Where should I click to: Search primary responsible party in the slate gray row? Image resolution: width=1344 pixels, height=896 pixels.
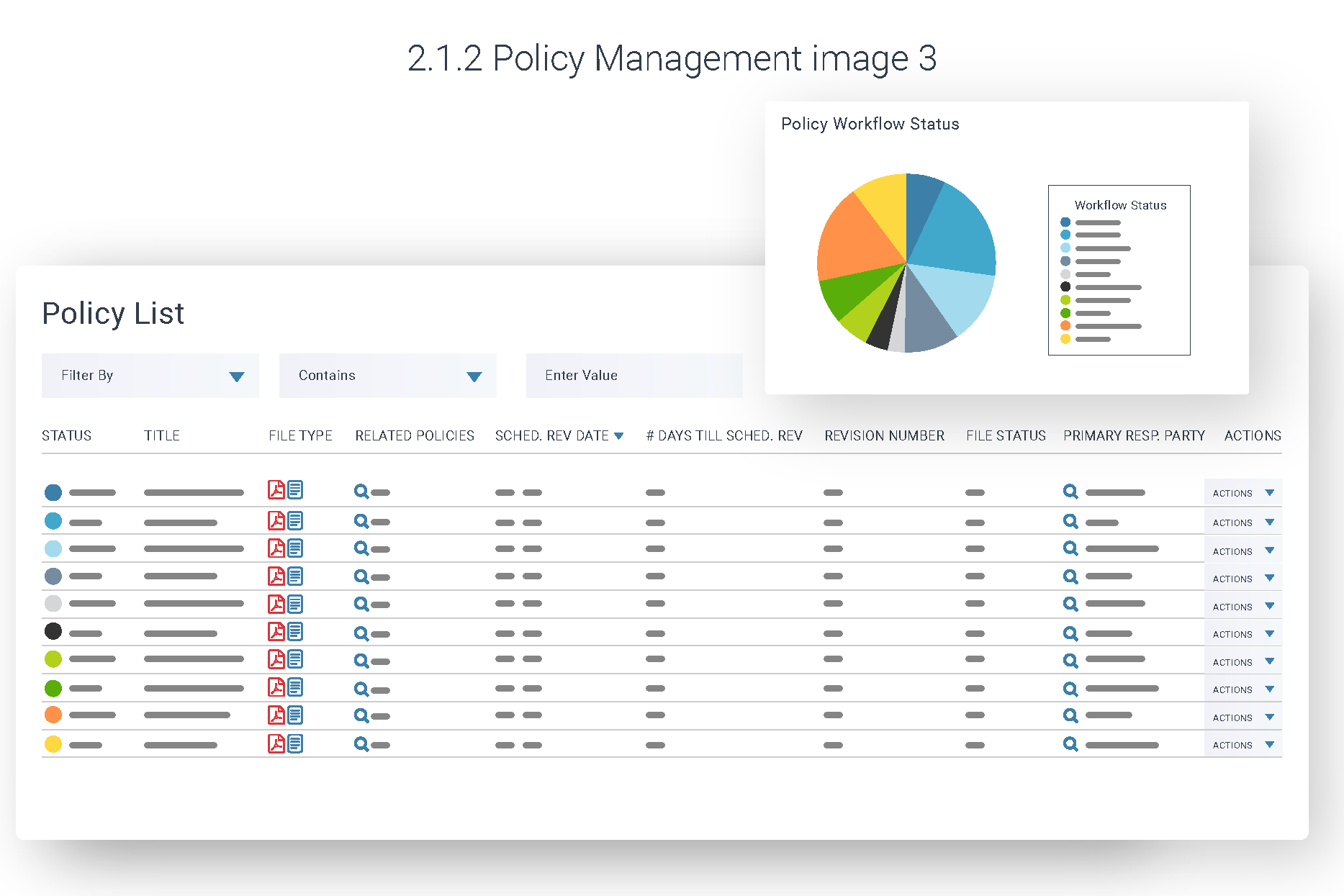(1070, 576)
